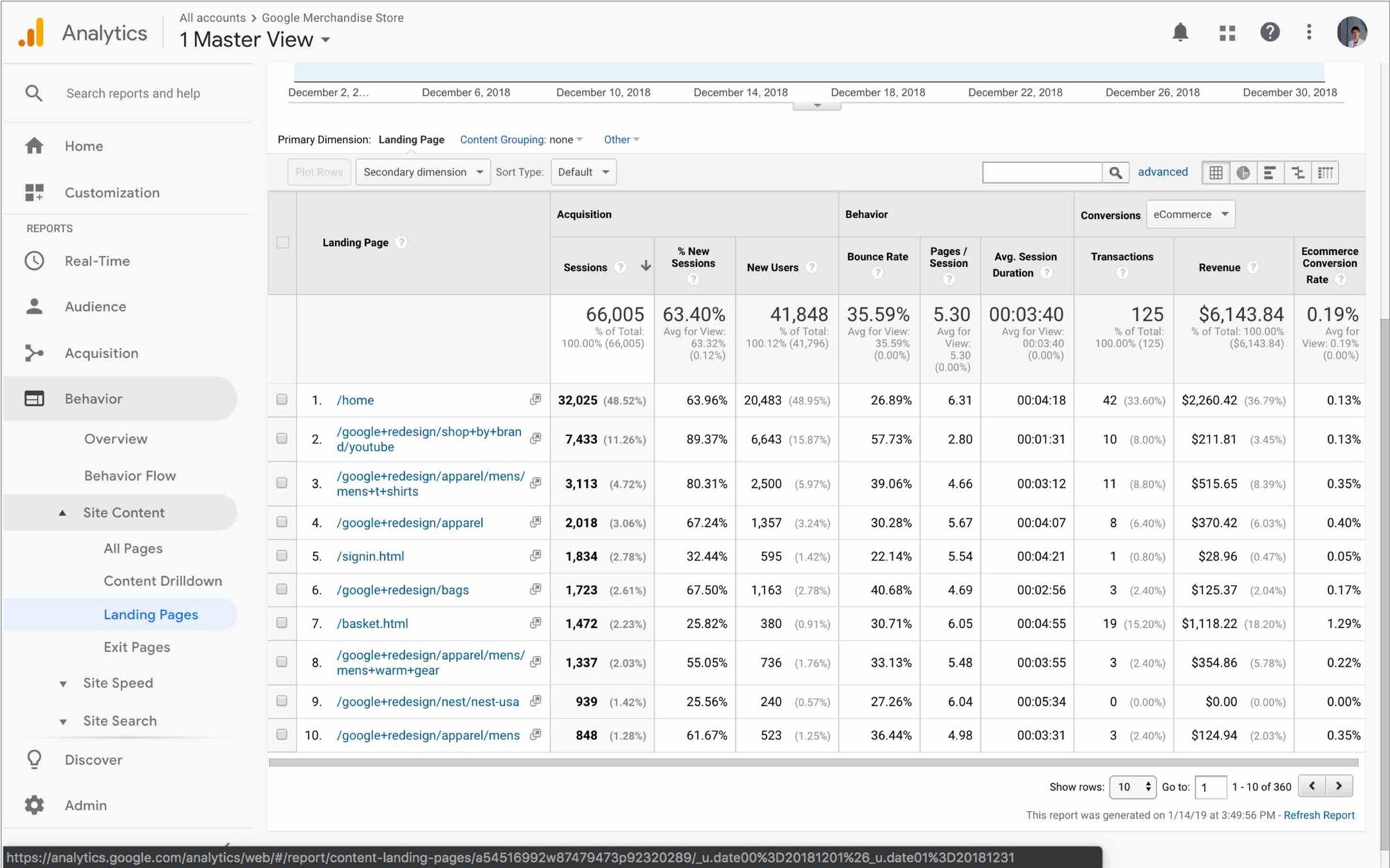The image size is (1390, 868).
Task: Select the data table view icon
Action: pos(1216,172)
